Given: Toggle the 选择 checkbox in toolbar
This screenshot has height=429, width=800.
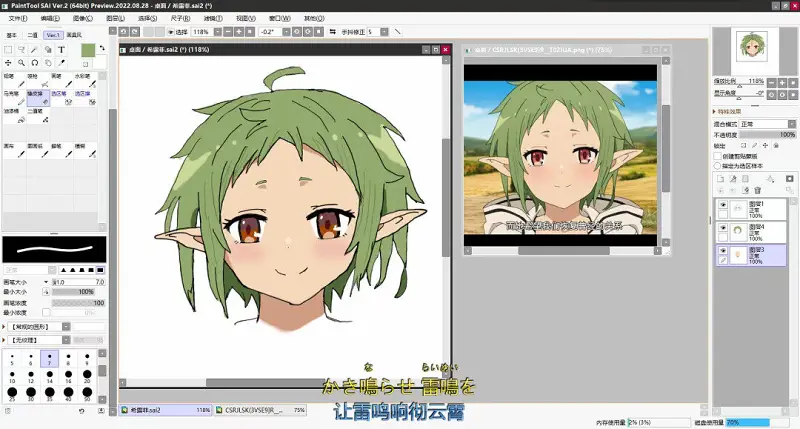Looking at the screenshot, I should point(171,32).
